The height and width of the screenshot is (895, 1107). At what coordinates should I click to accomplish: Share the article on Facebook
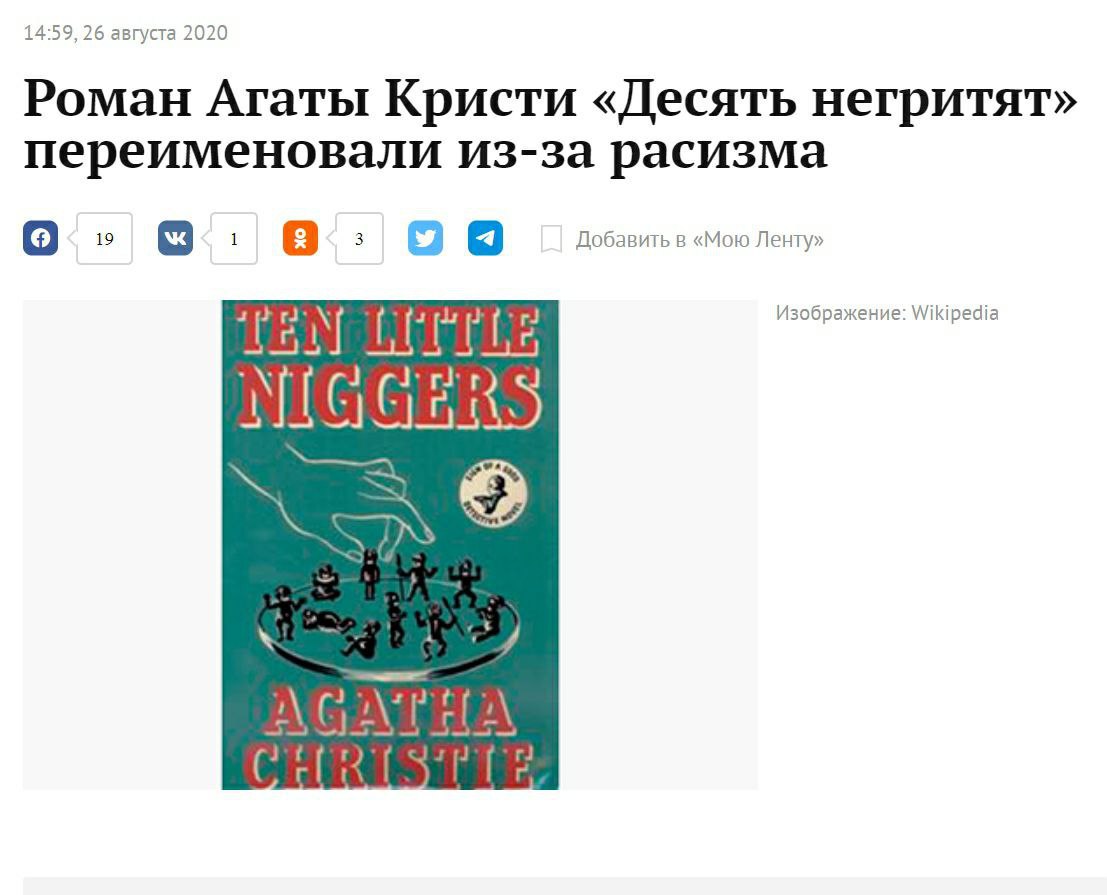click(x=41, y=238)
